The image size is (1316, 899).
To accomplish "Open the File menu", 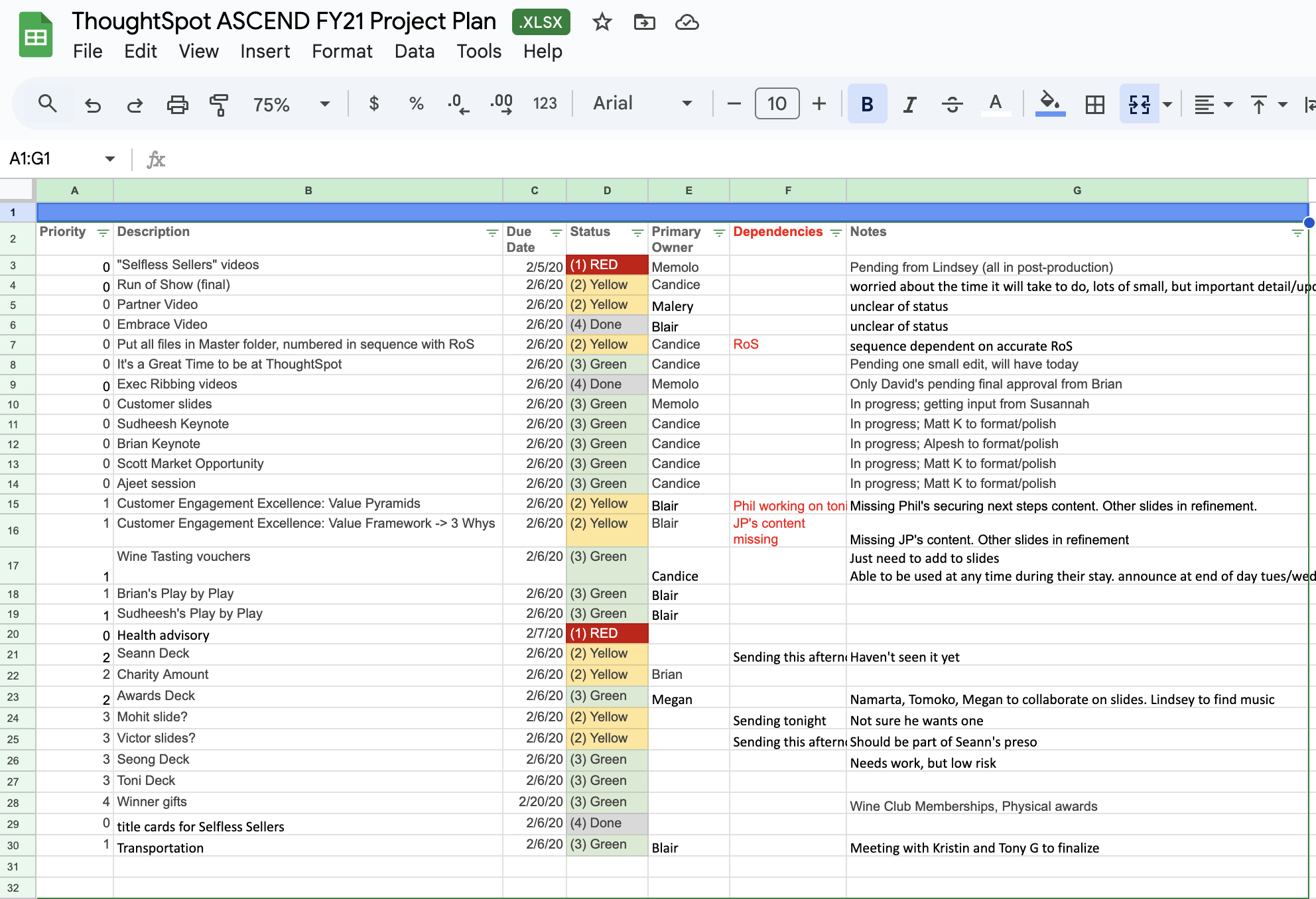I will (88, 51).
